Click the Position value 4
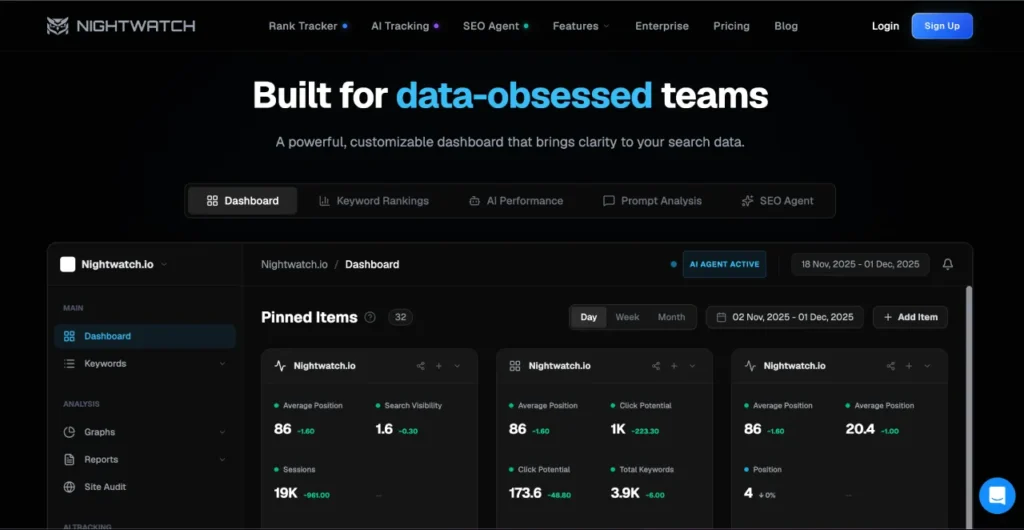This screenshot has width=1024, height=530. pyautogui.click(x=748, y=493)
